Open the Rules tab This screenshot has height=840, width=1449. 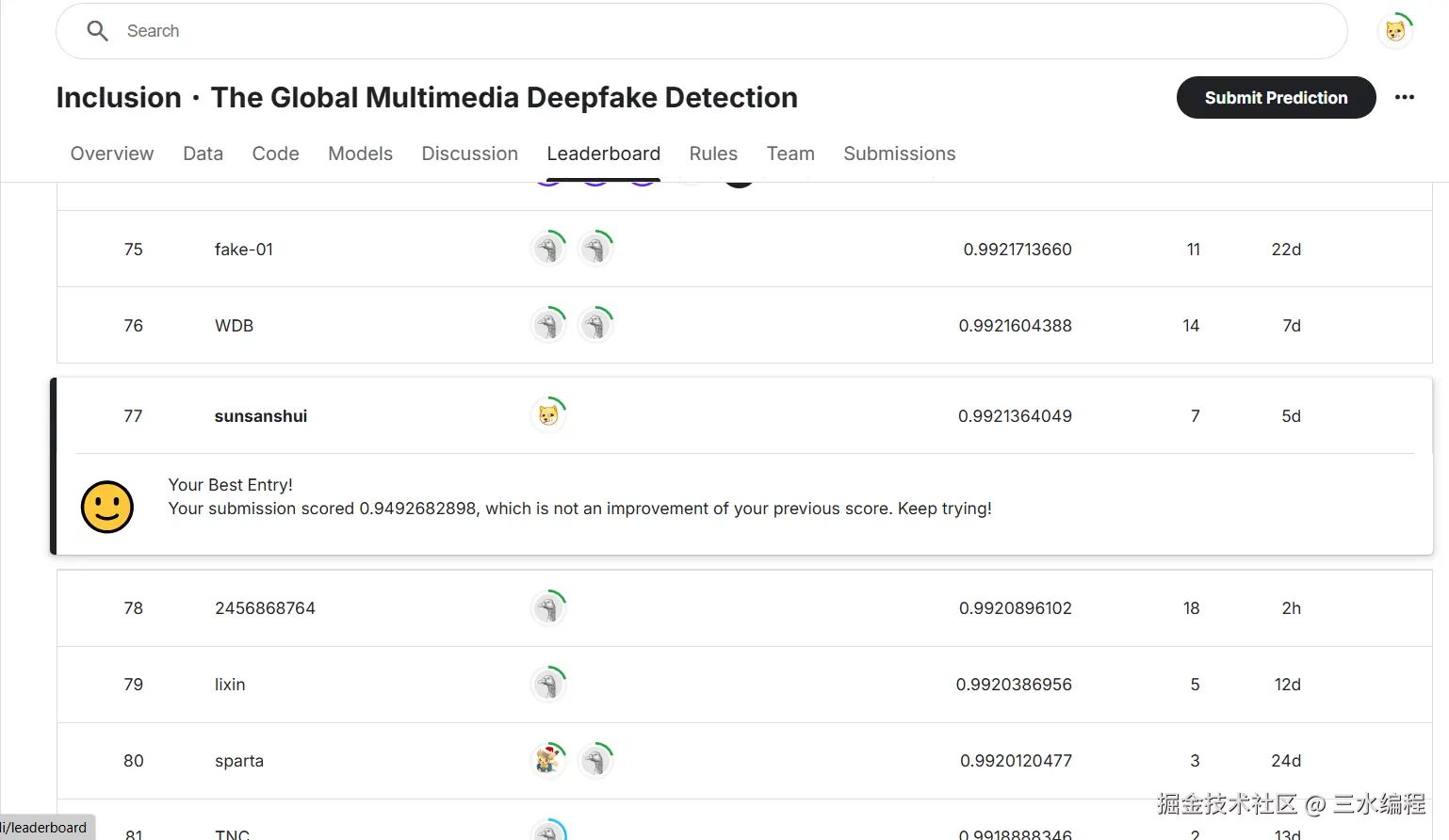[713, 153]
